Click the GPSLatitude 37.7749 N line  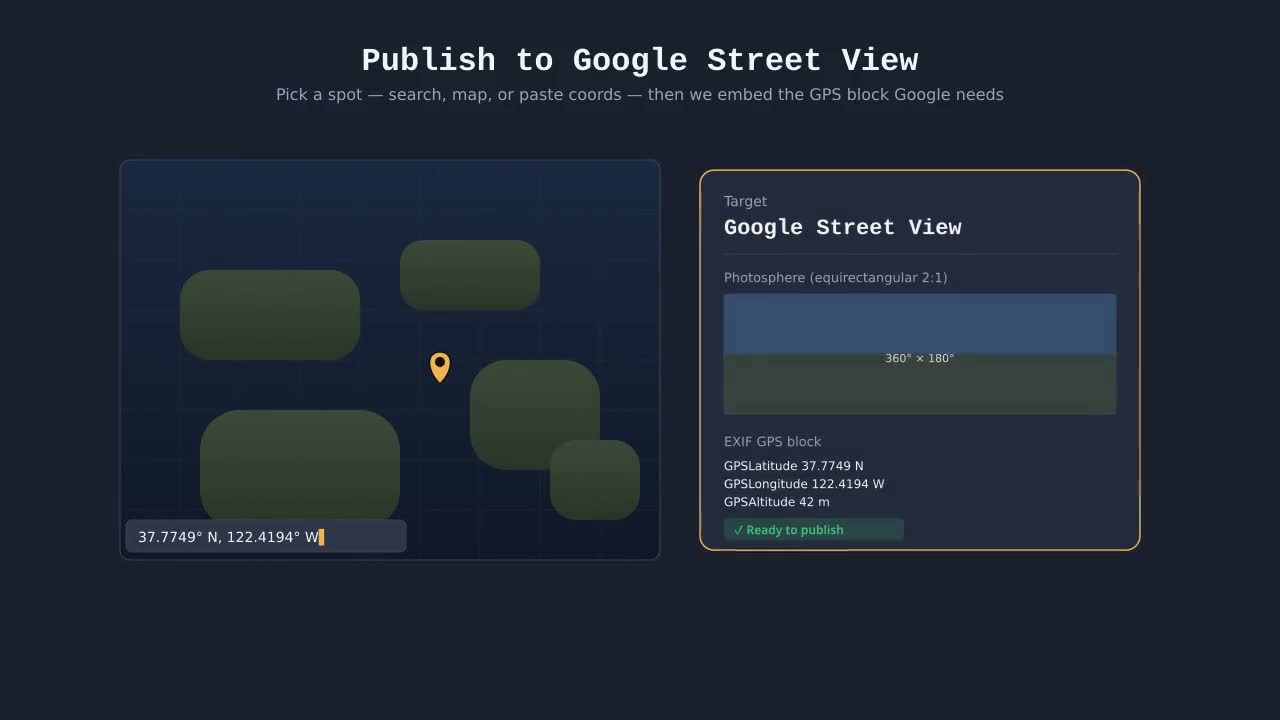(x=794, y=466)
